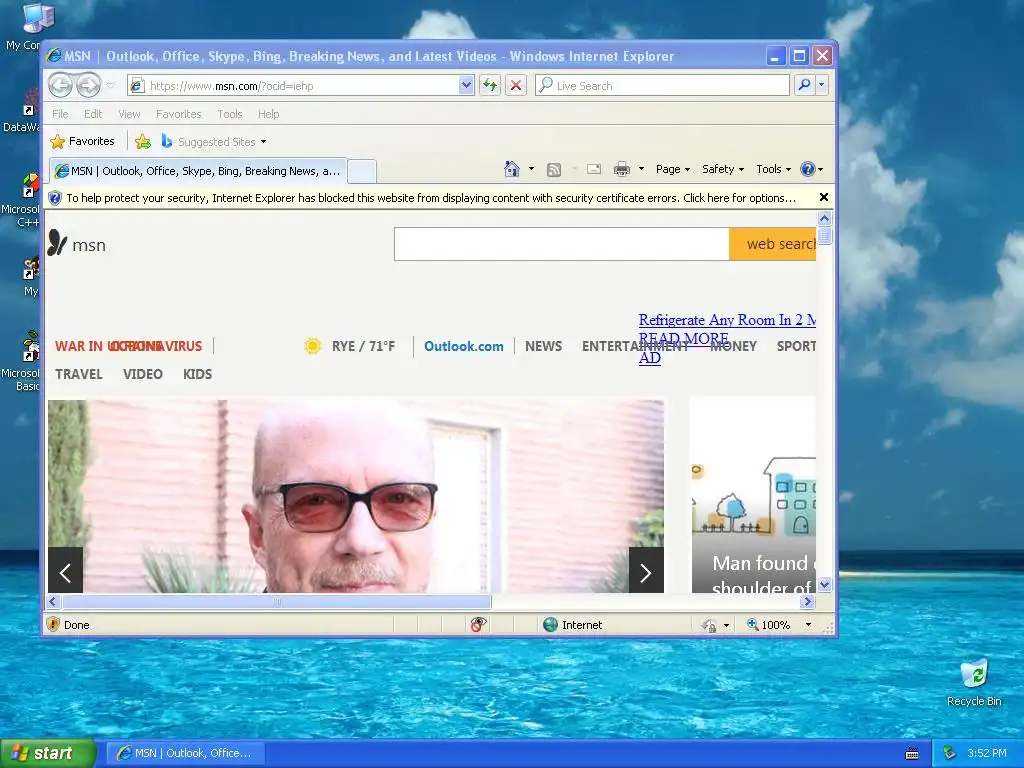Click the MSN taskbar window button
The width and height of the screenshot is (1024, 768).
click(185, 753)
